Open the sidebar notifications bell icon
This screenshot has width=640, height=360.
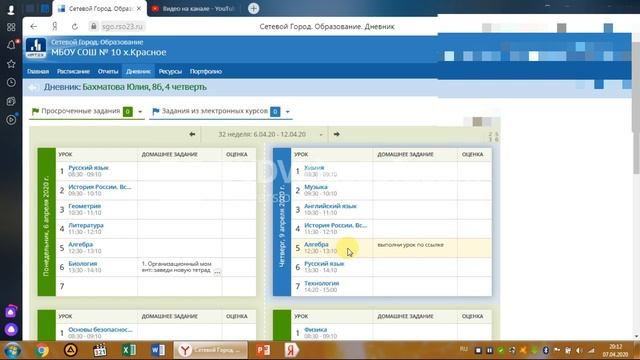click(x=11, y=45)
